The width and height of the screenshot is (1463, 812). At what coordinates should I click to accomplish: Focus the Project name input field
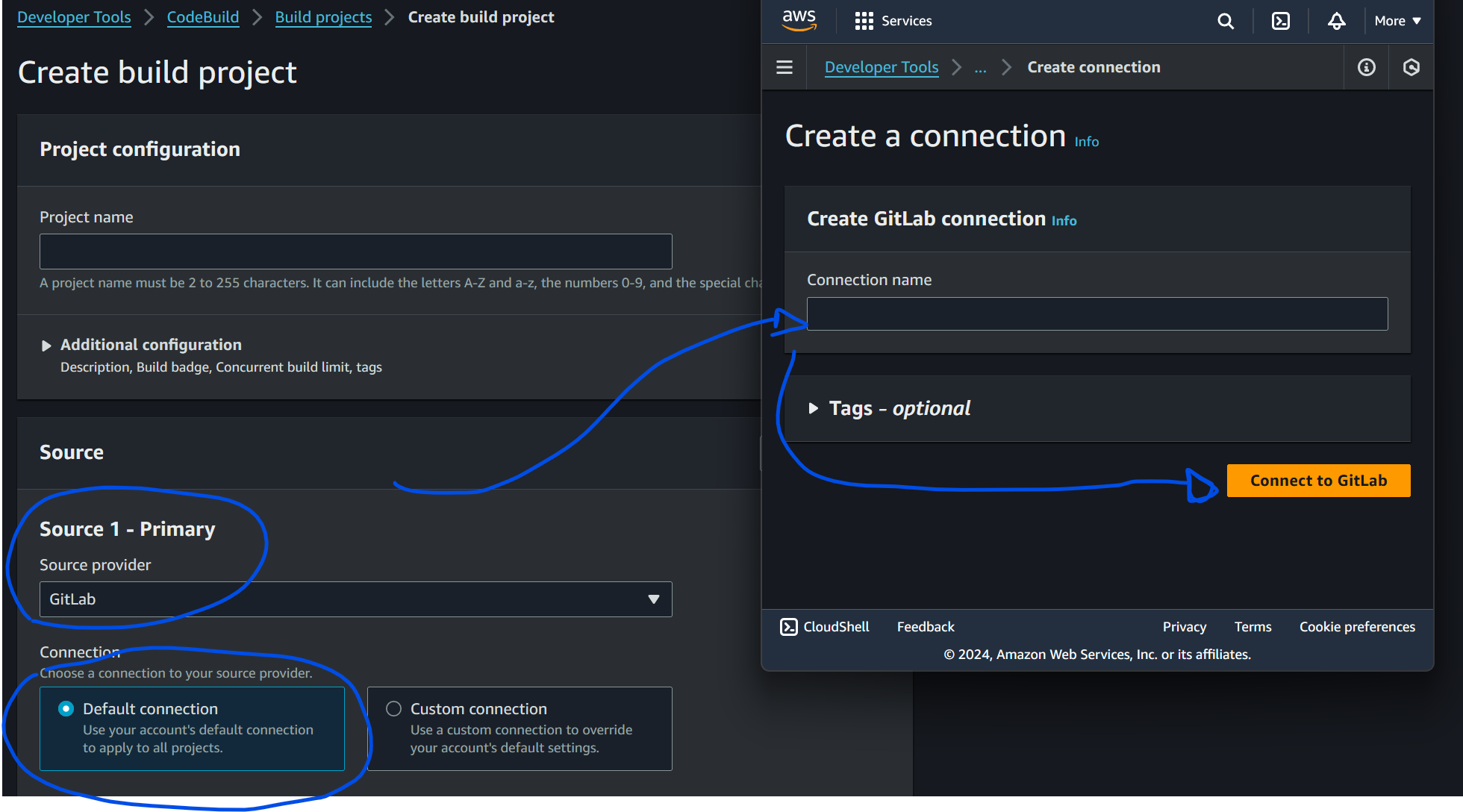(x=355, y=252)
